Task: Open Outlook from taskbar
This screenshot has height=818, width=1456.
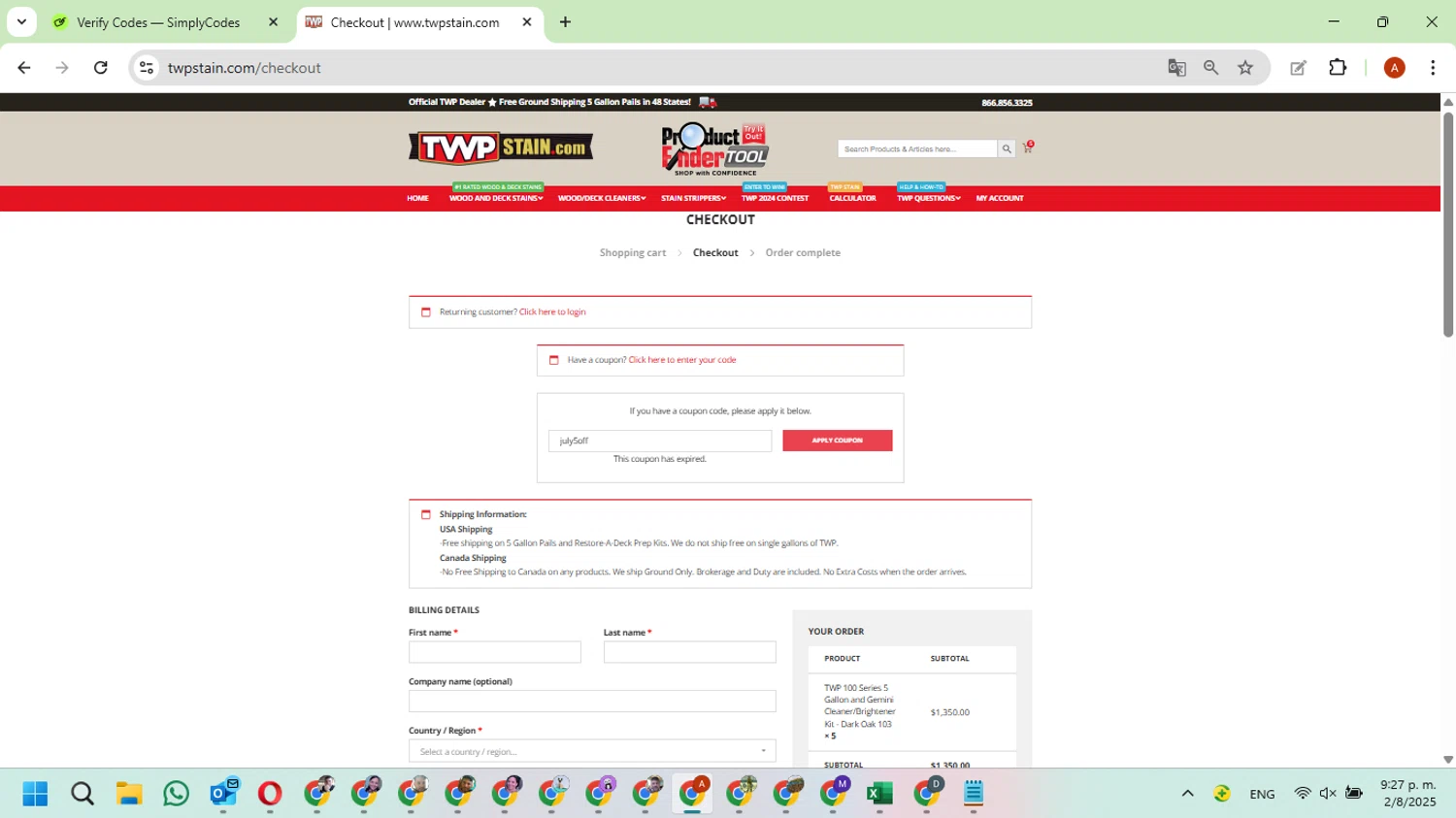Action: [x=223, y=794]
